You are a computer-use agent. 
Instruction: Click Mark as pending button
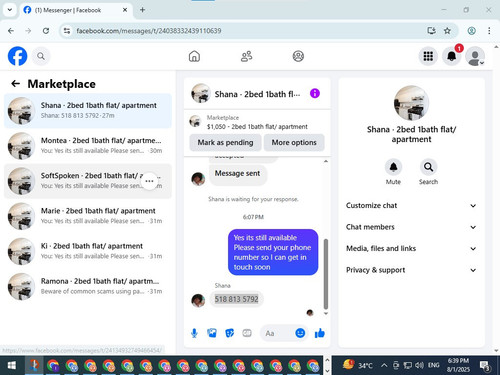pyautogui.click(x=225, y=142)
